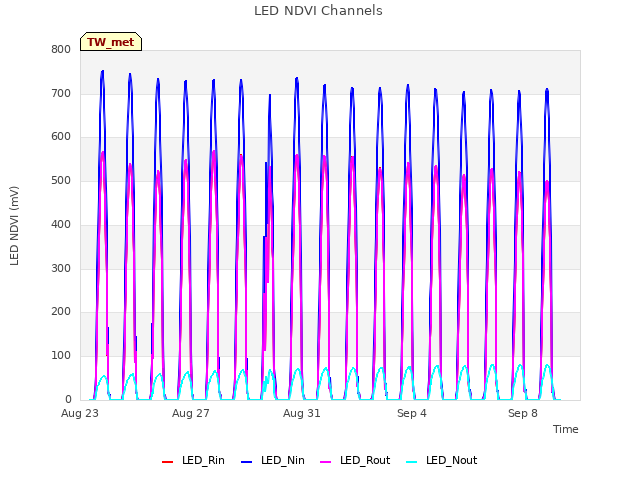Click the TW_met annotation label
Screen dimensions: 640x480
pyautogui.click(x=111, y=42)
